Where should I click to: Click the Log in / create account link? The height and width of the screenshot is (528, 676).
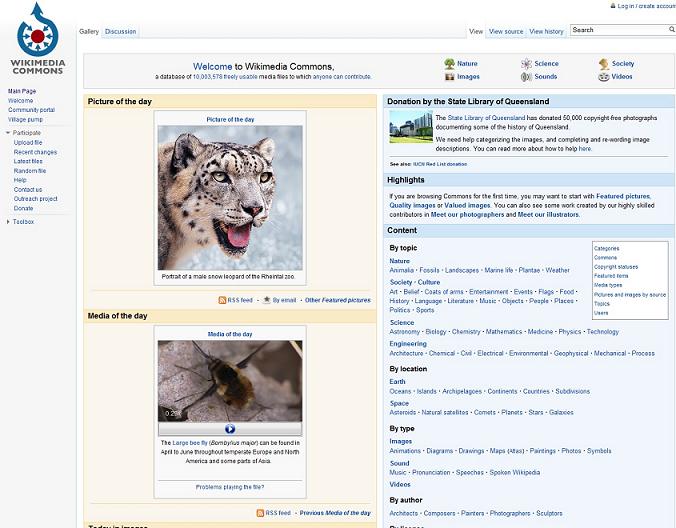(645, 6)
